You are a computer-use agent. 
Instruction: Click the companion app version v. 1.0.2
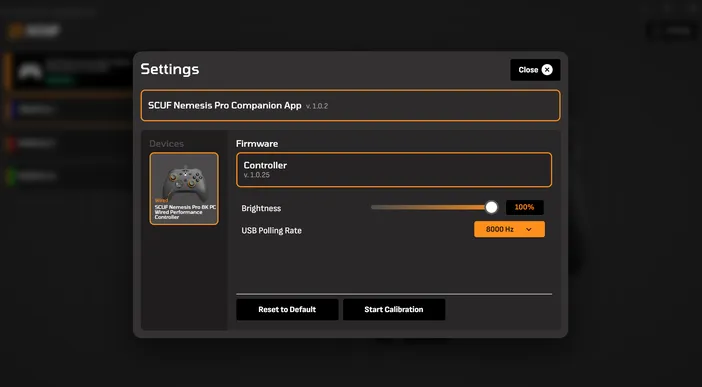click(317, 106)
